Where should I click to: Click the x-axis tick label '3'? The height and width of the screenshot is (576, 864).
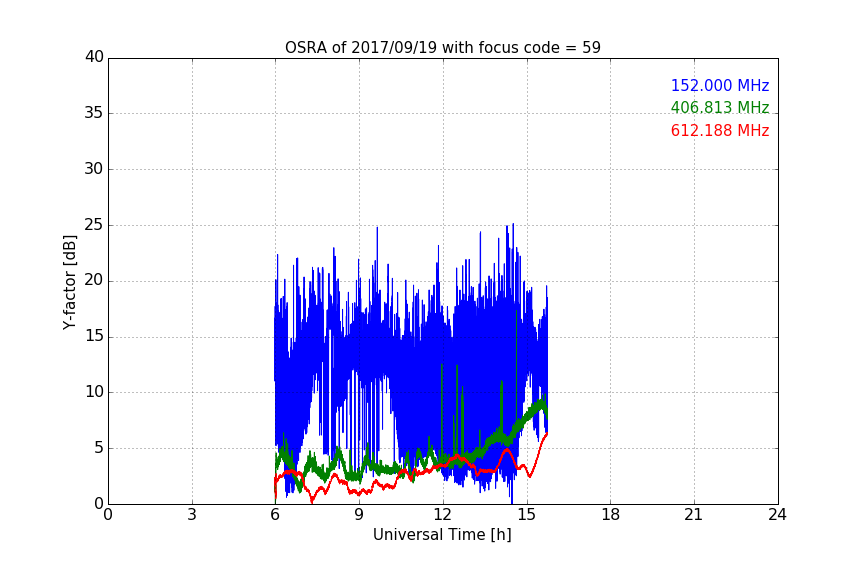(x=192, y=515)
